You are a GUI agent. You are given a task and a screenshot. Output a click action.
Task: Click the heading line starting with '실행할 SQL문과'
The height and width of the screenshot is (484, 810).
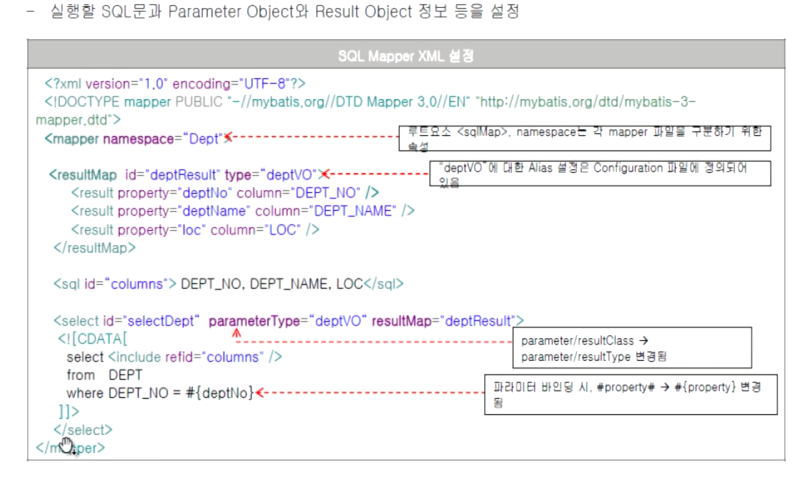[285, 11]
